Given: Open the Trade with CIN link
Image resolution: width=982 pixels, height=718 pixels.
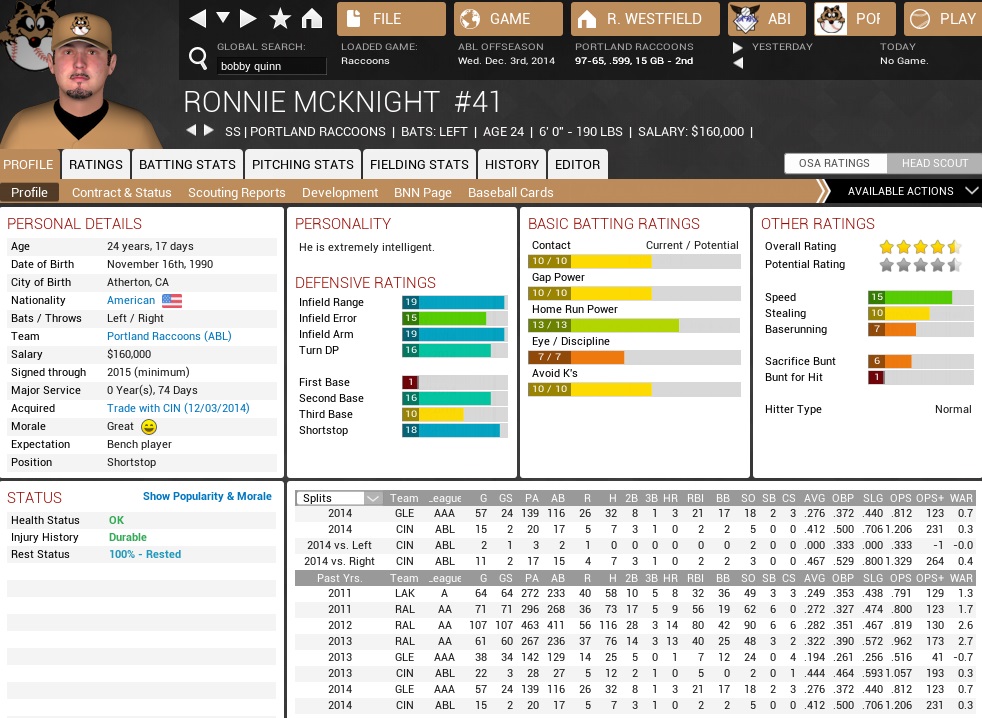Looking at the screenshot, I should (178, 408).
